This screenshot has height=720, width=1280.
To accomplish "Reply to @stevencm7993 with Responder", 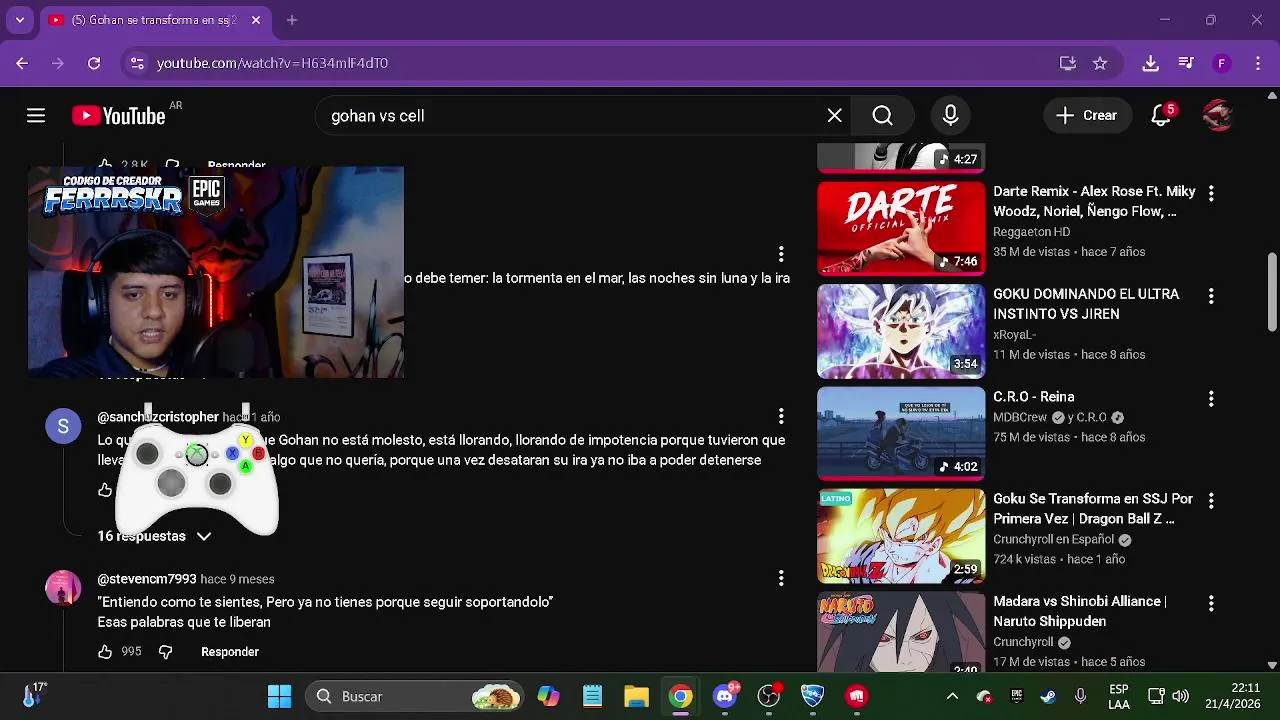I will [x=230, y=652].
